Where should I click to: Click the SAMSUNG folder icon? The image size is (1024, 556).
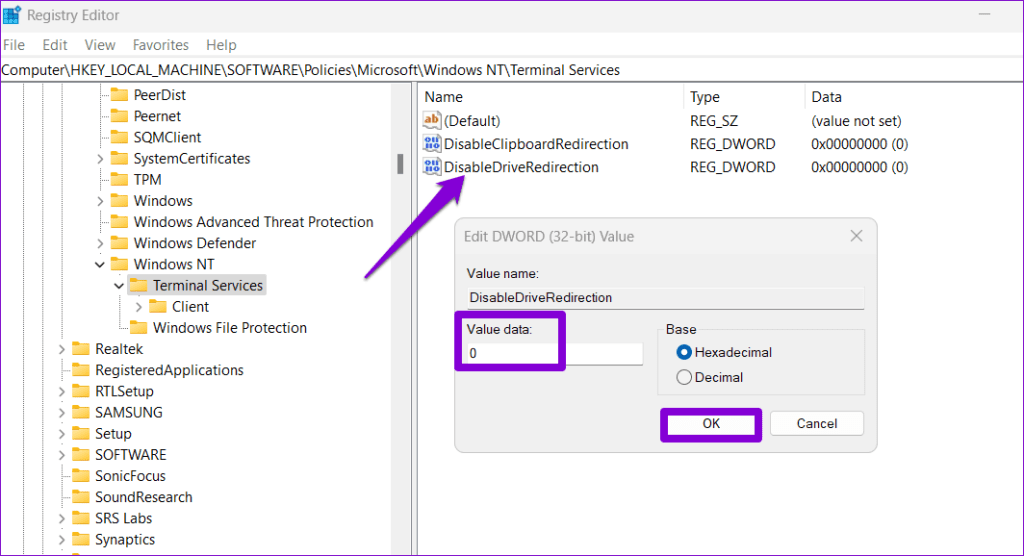point(81,412)
